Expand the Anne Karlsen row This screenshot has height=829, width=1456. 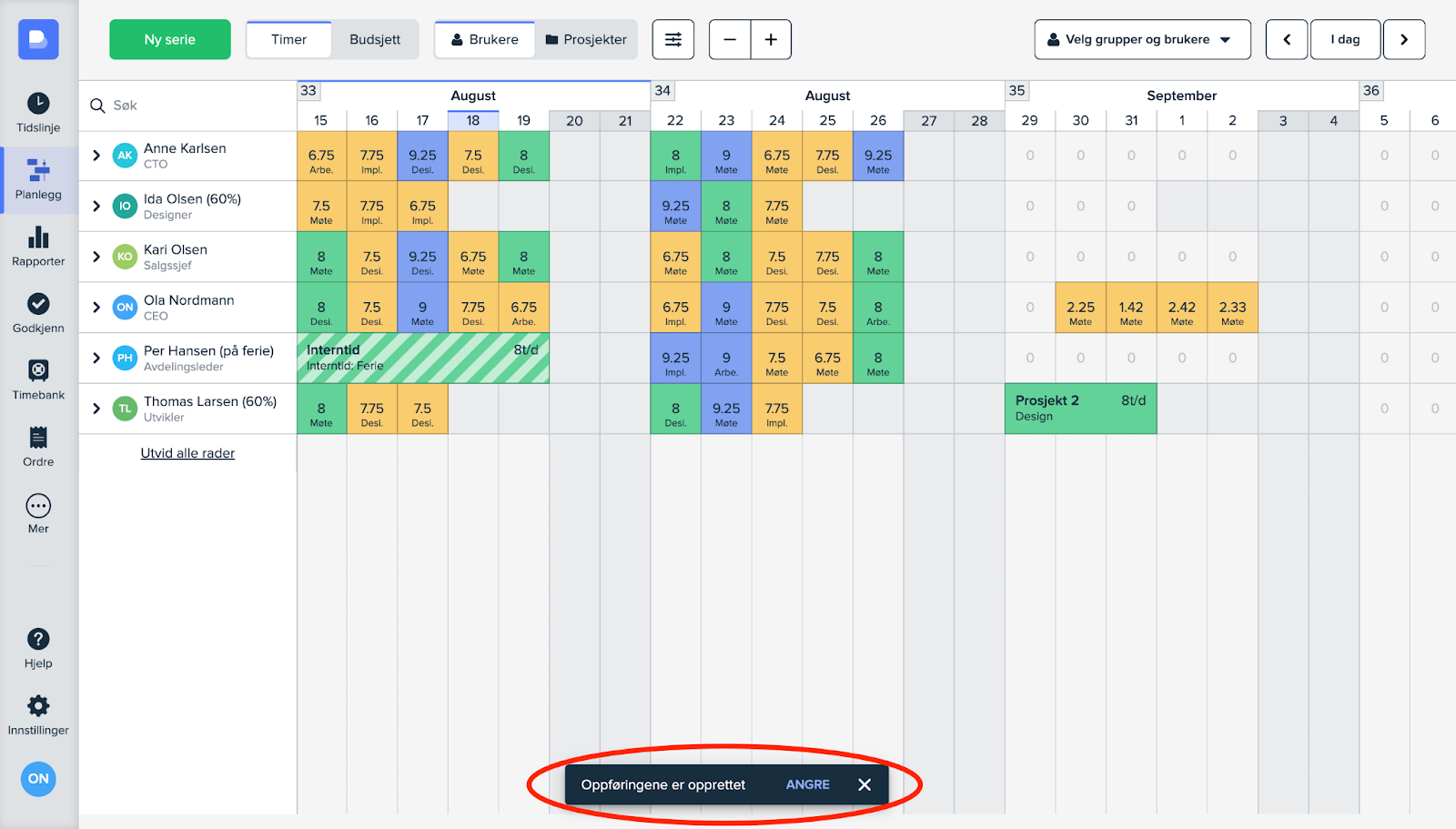click(x=96, y=156)
